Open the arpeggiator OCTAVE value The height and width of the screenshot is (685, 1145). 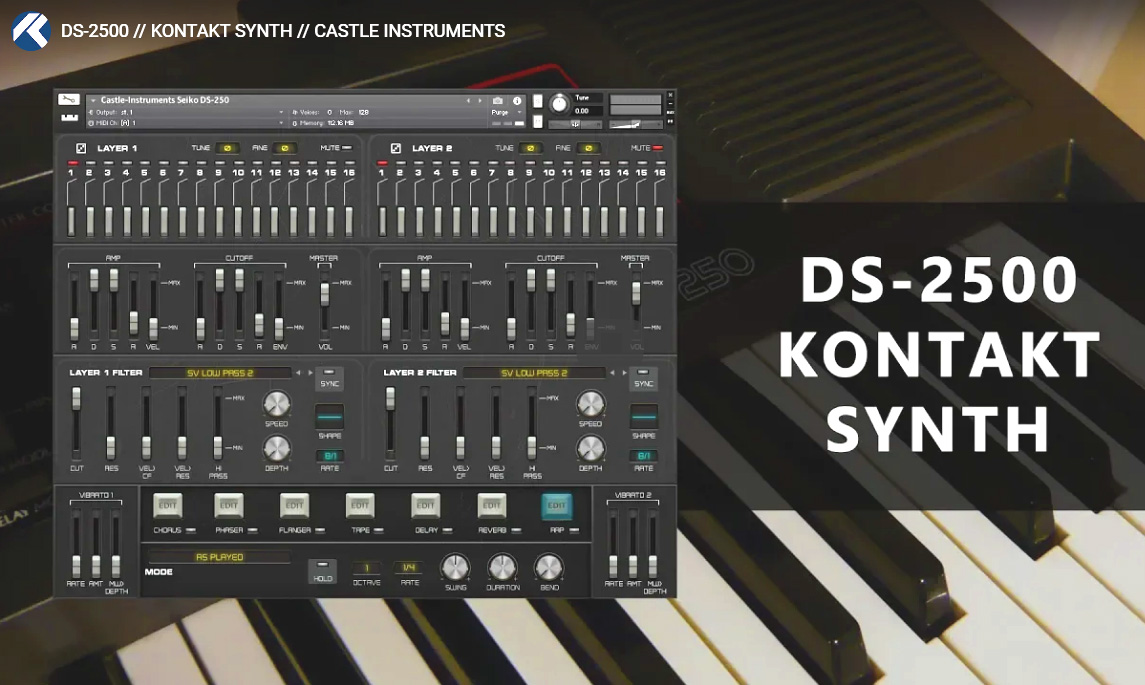point(367,568)
